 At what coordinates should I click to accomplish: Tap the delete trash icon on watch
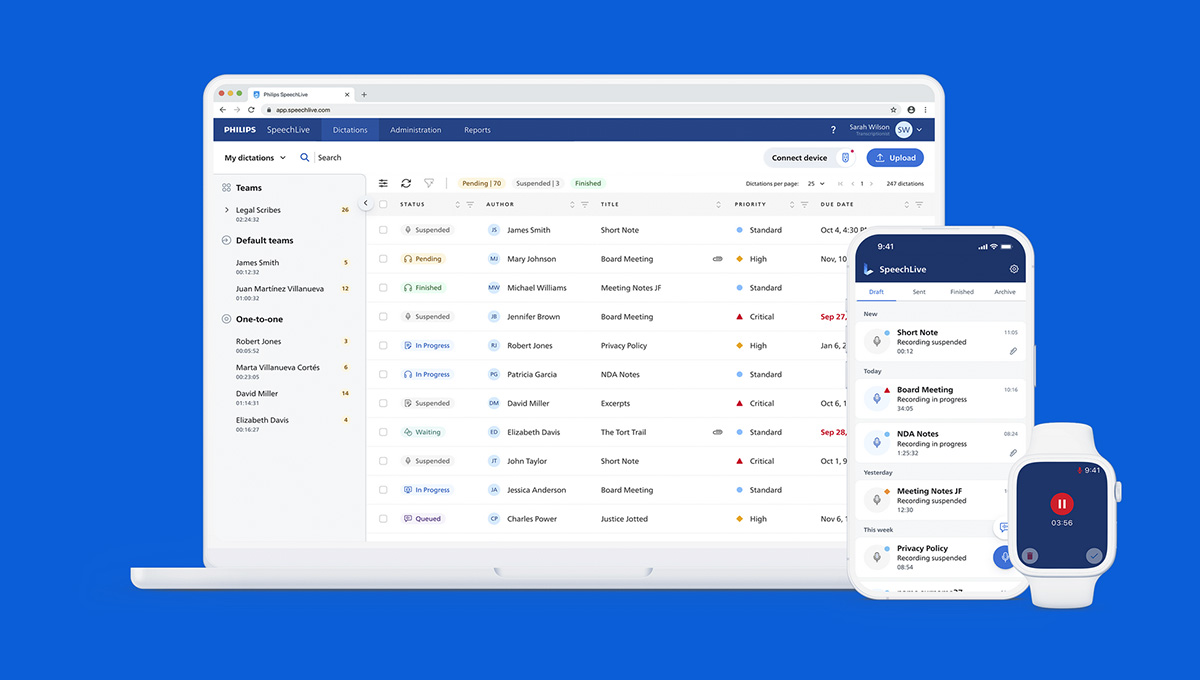1030,555
